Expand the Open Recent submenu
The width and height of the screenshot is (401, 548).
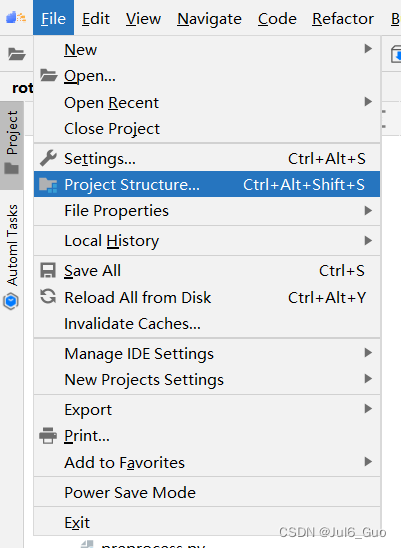click(x=207, y=102)
